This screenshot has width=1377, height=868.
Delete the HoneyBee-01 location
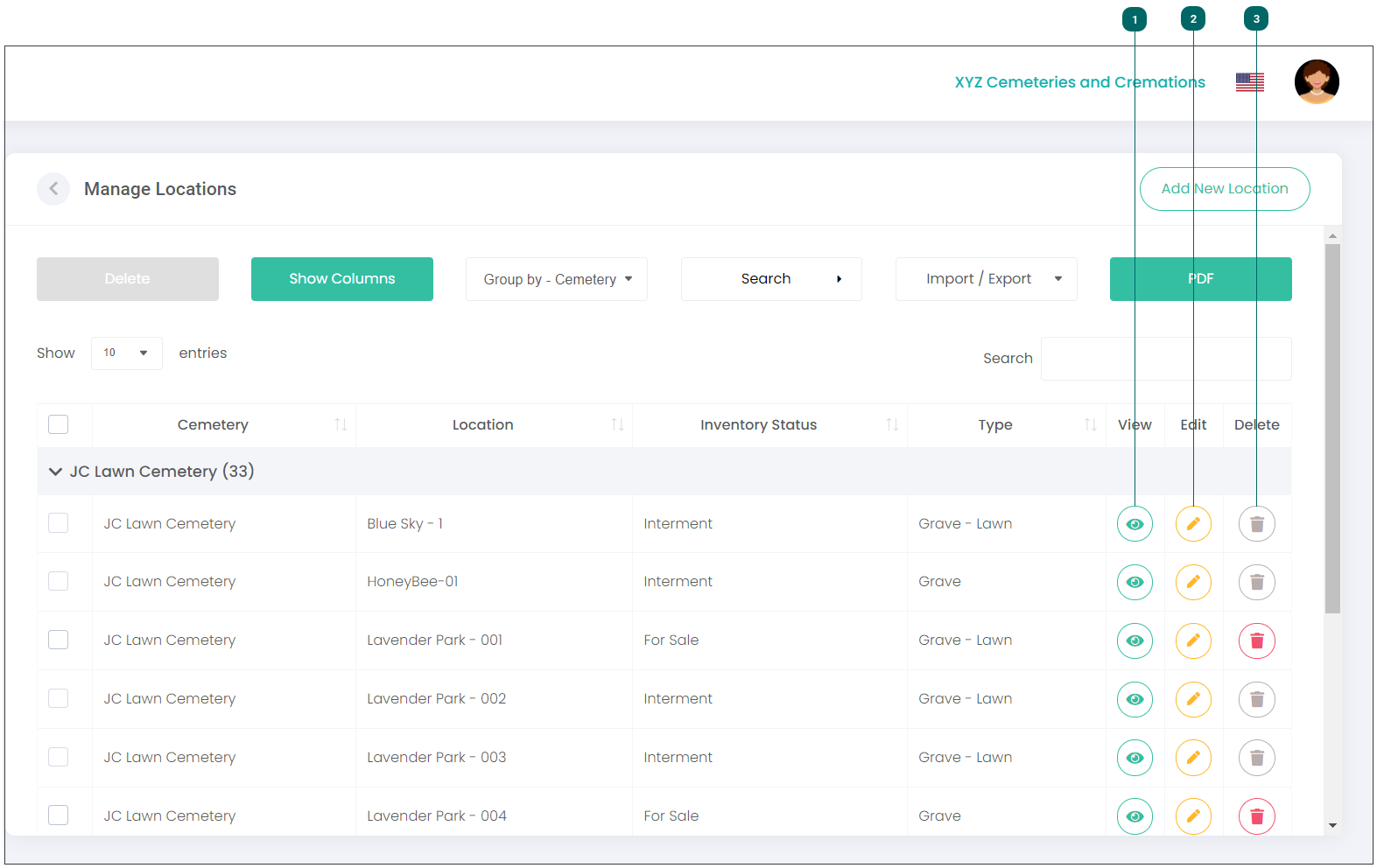point(1257,582)
